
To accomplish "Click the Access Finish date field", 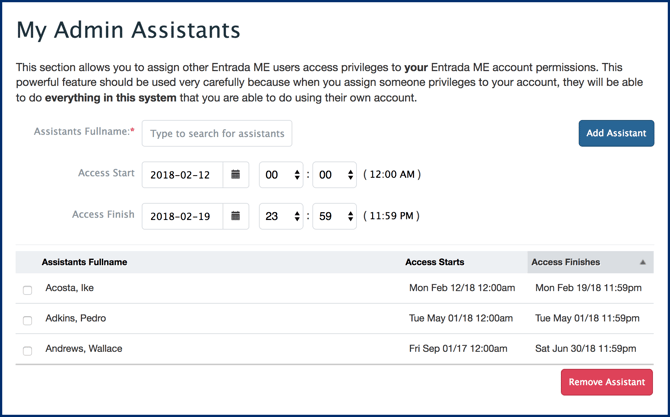I will tap(182, 216).
